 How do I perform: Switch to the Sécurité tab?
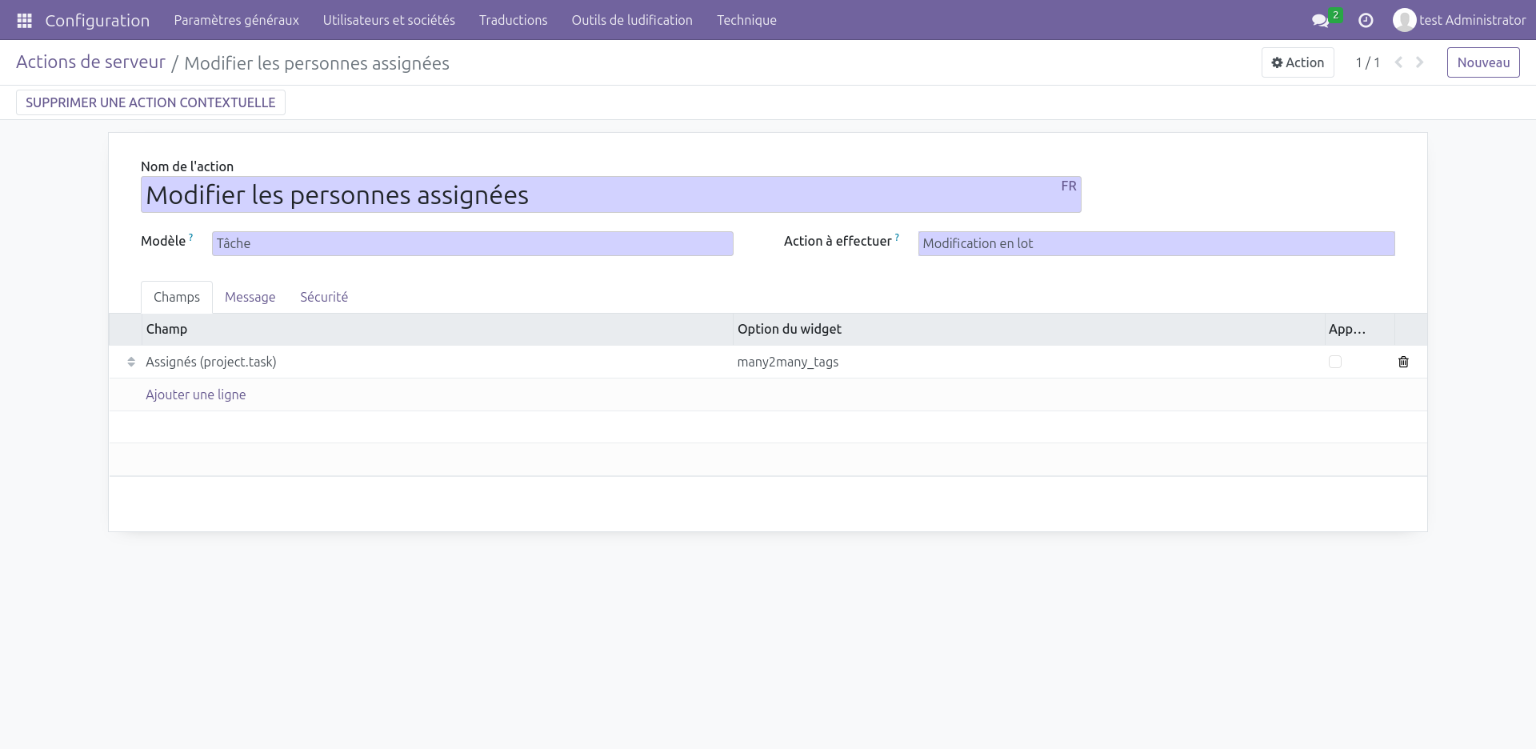pyautogui.click(x=324, y=297)
